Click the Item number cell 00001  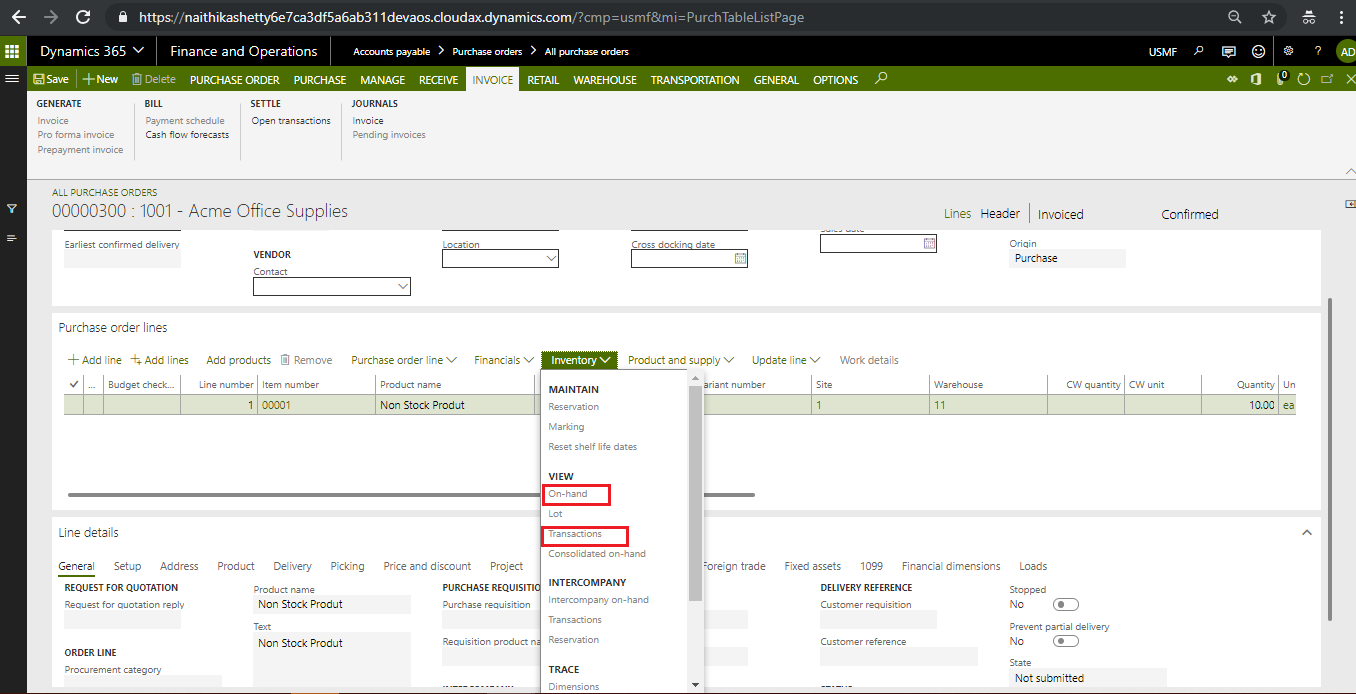click(317, 405)
